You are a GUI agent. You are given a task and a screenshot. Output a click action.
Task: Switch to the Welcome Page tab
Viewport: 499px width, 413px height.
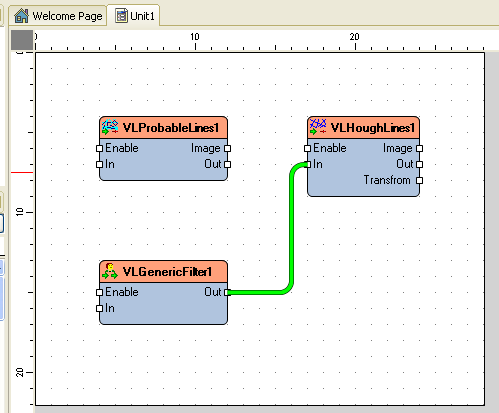click(58, 16)
